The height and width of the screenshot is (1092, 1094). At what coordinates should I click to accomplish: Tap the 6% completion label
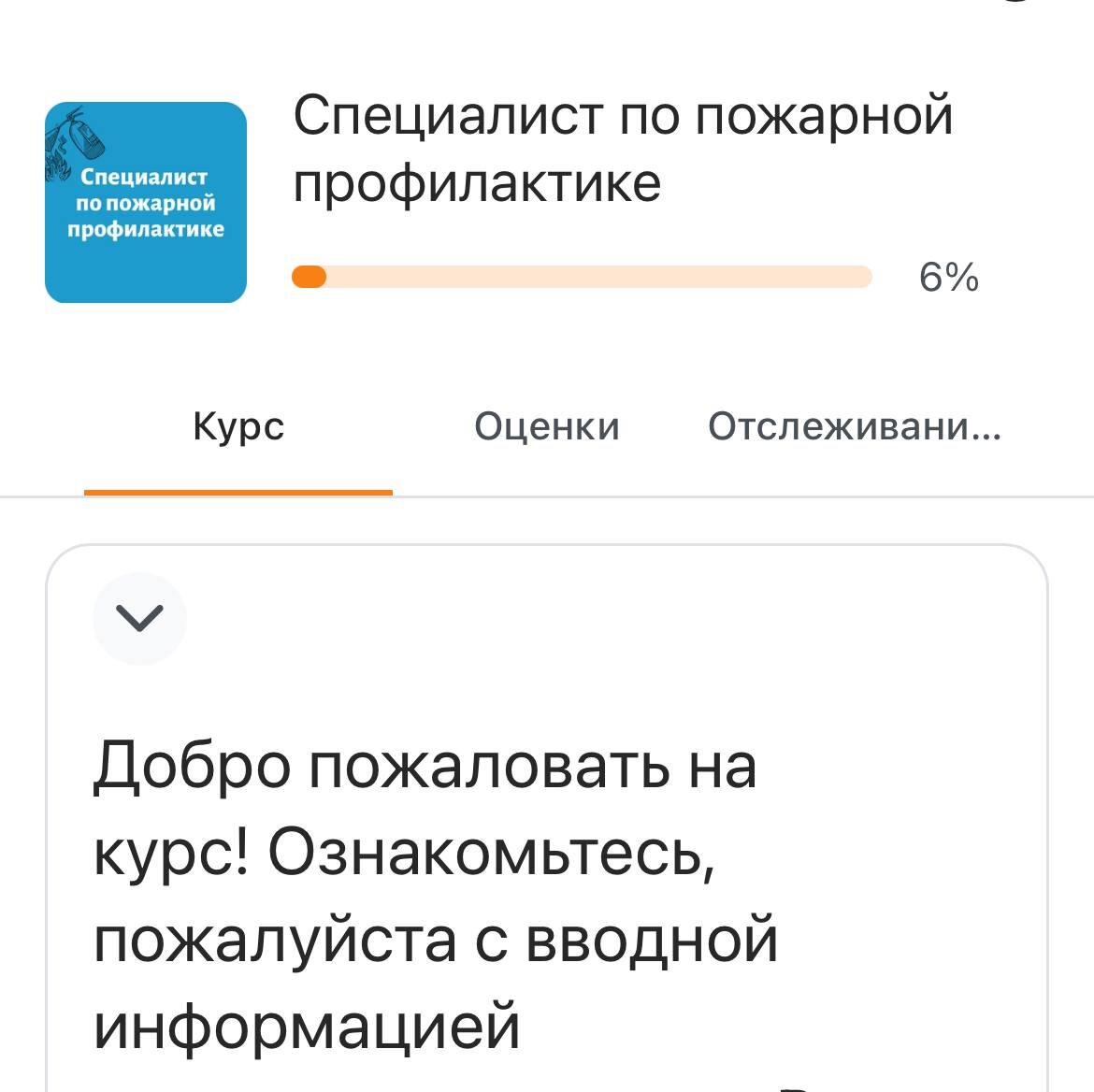pos(948,276)
